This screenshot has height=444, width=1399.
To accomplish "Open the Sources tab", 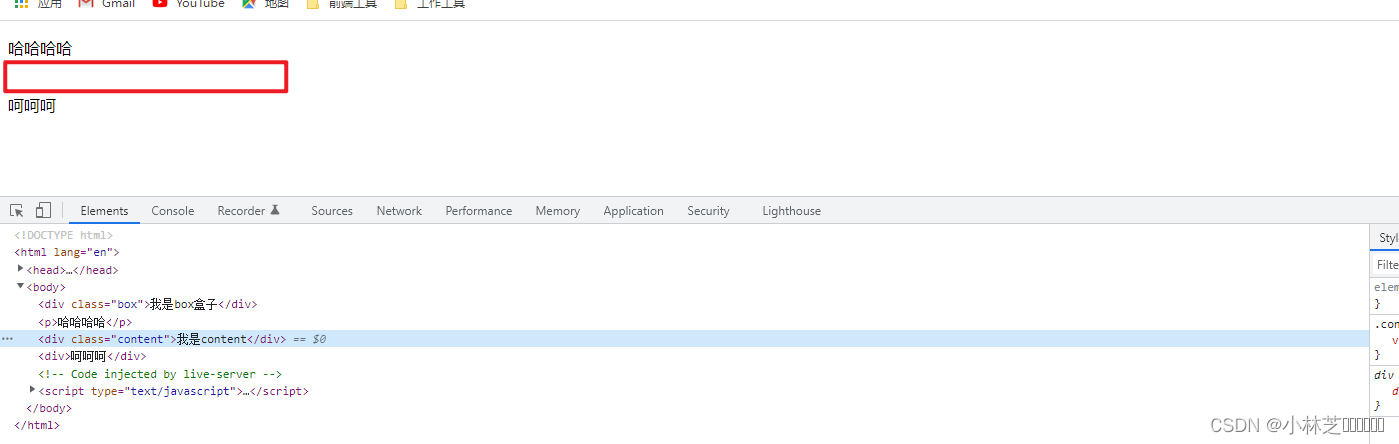I will (332, 211).
